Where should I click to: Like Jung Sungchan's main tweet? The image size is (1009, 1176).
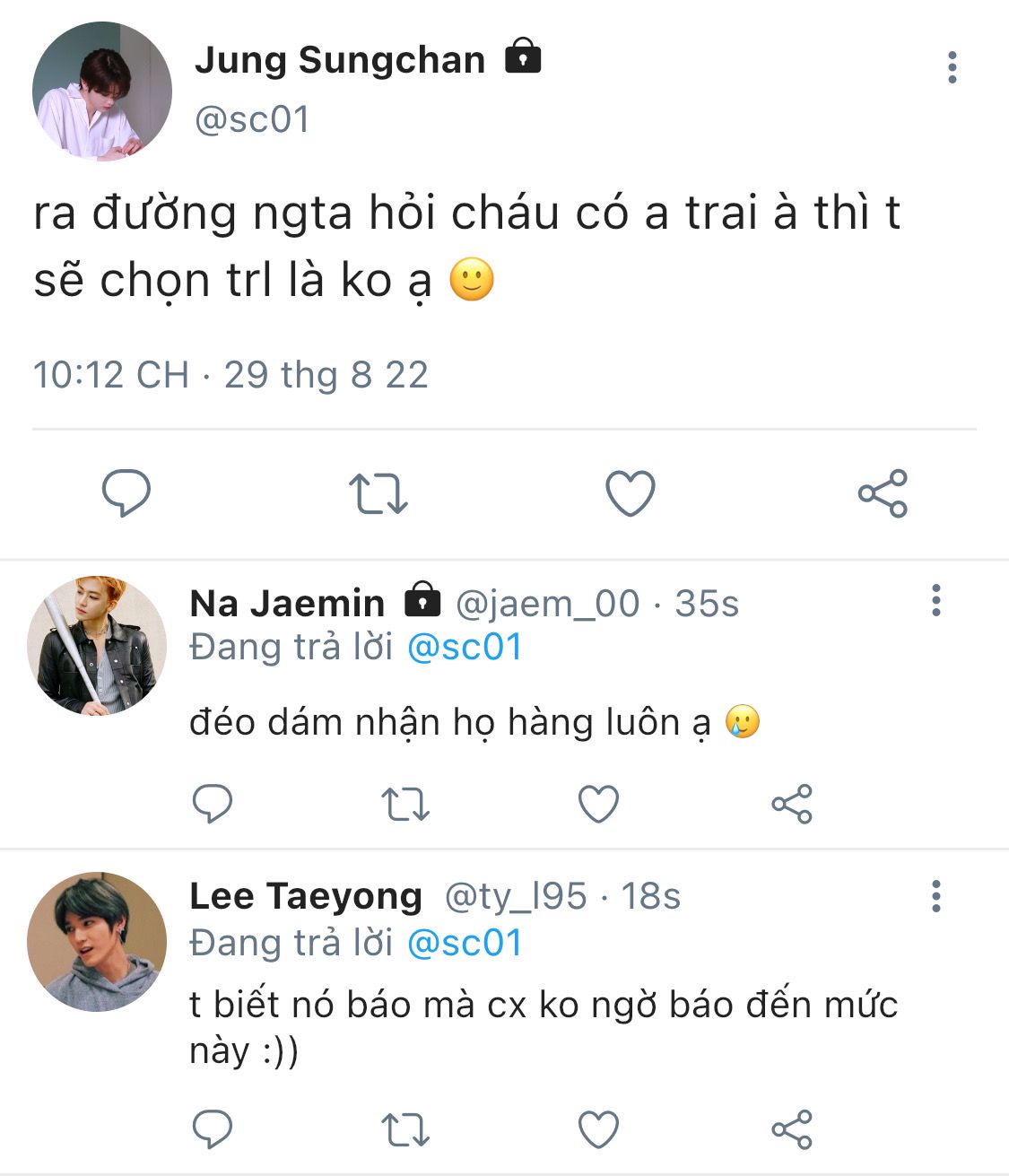[630, 493]
